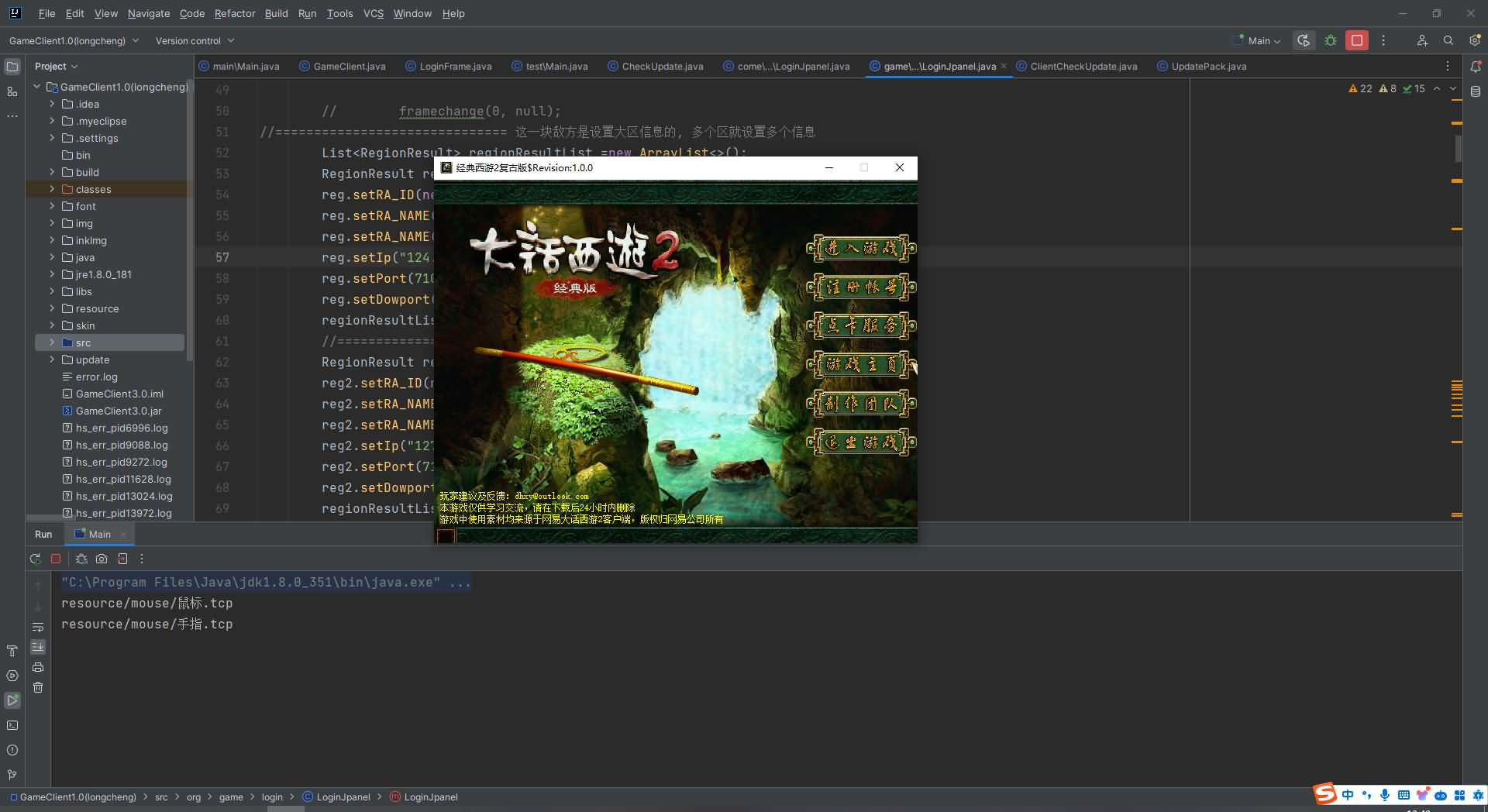Image resolution: width=1488 pixels, height=812 pixels.
Task: Clear console output with trash icon
Action: click(x=38, y=687)
